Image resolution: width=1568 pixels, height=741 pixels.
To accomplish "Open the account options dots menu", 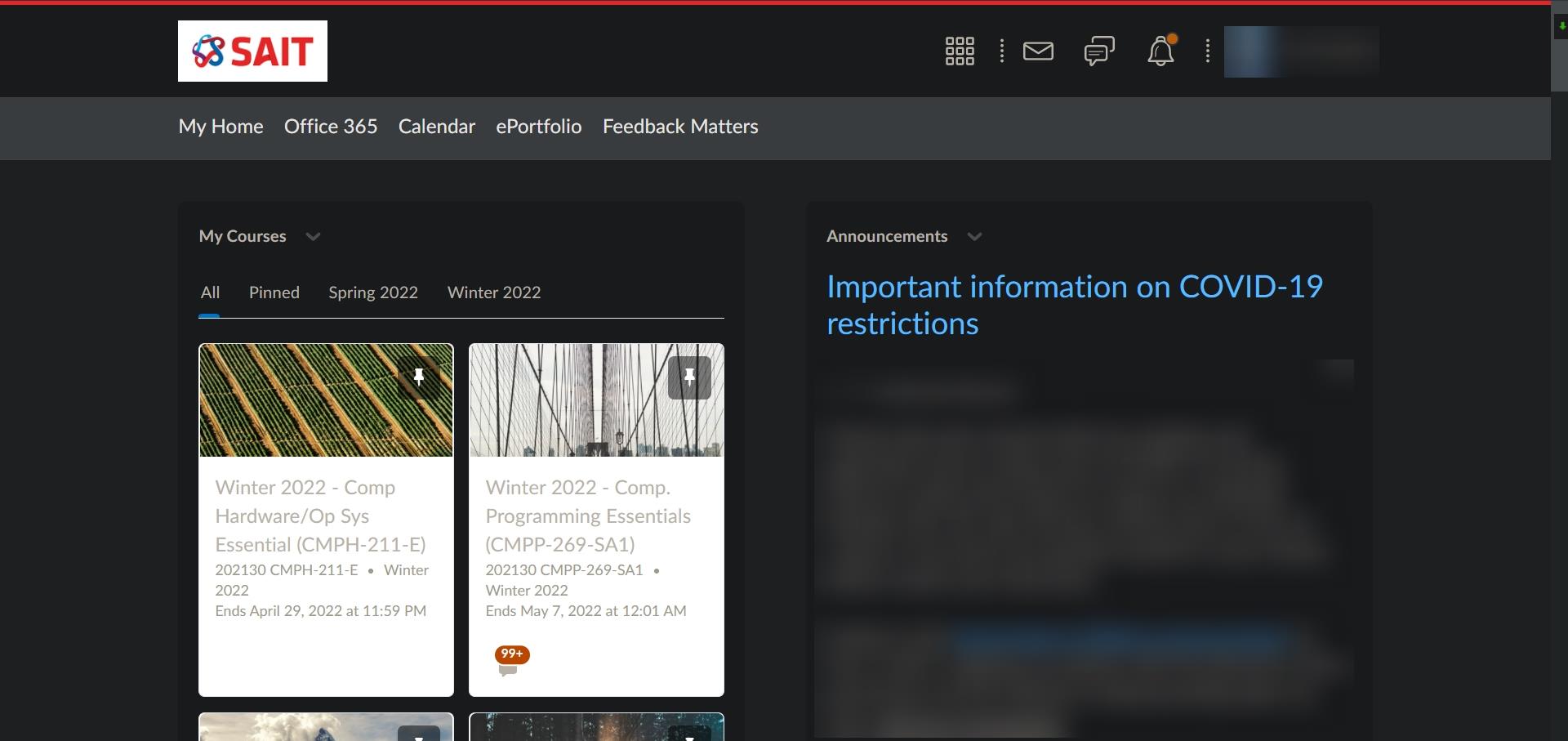I will coord(1207,51).
